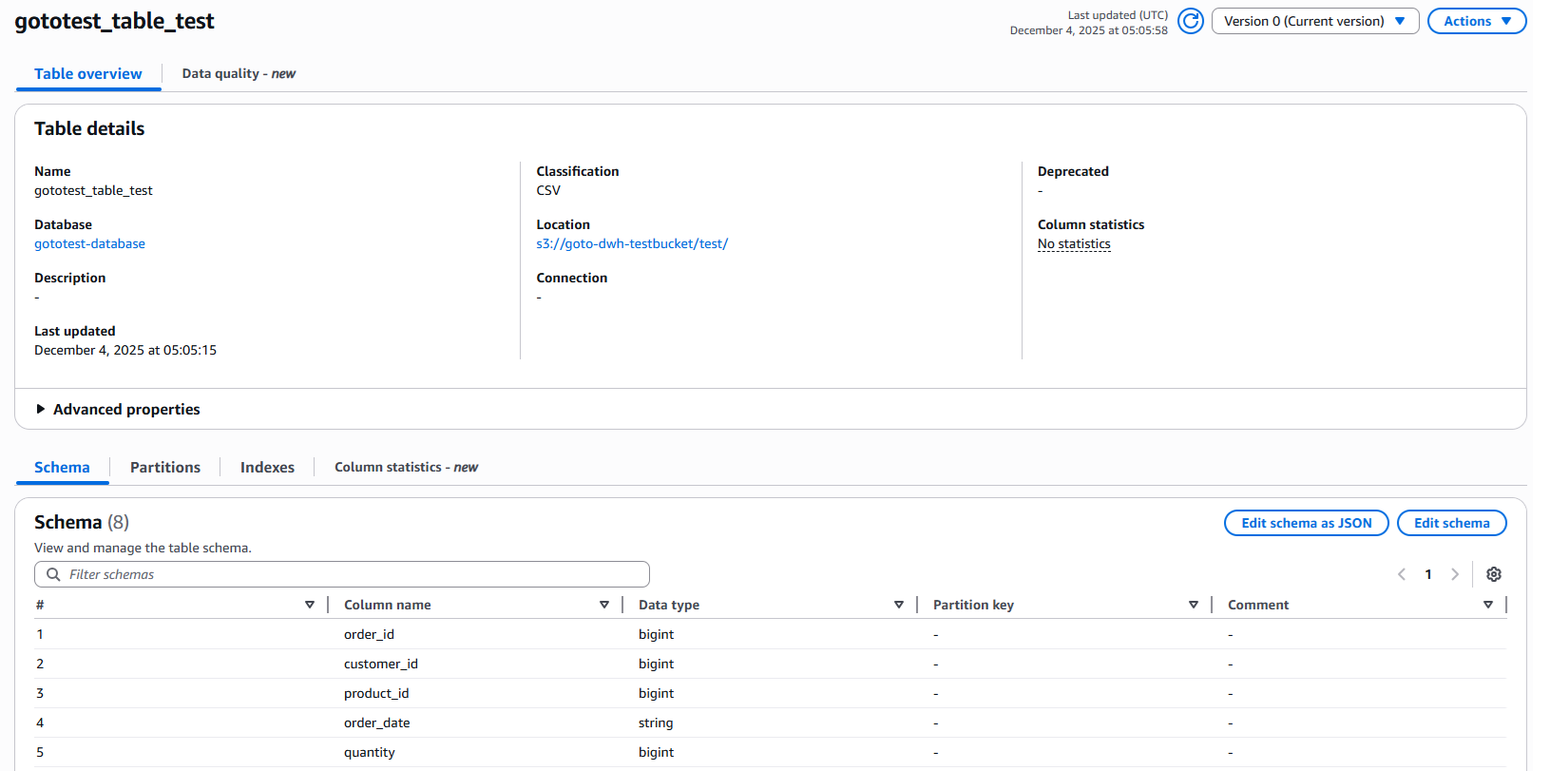This screenshot has height=771, width=1568.
Task: Go to next schema page arrow
Action: (x=1454, y=574)
